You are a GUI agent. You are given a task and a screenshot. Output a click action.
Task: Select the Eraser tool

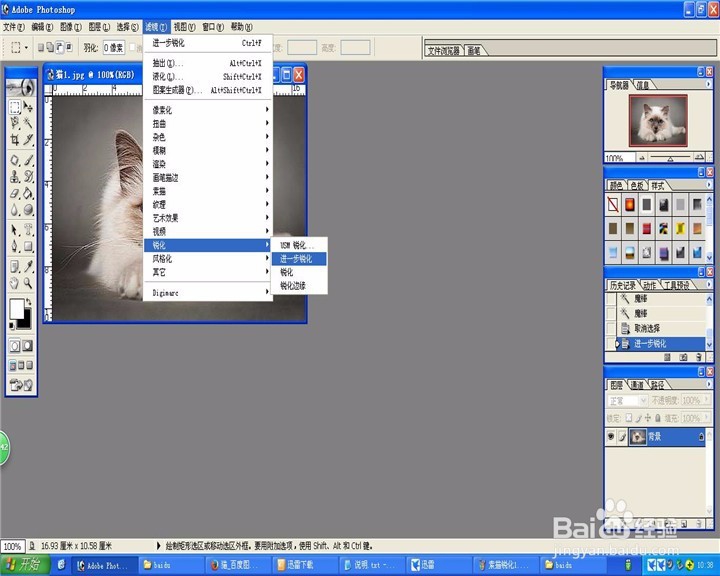[x=15, y=193]
